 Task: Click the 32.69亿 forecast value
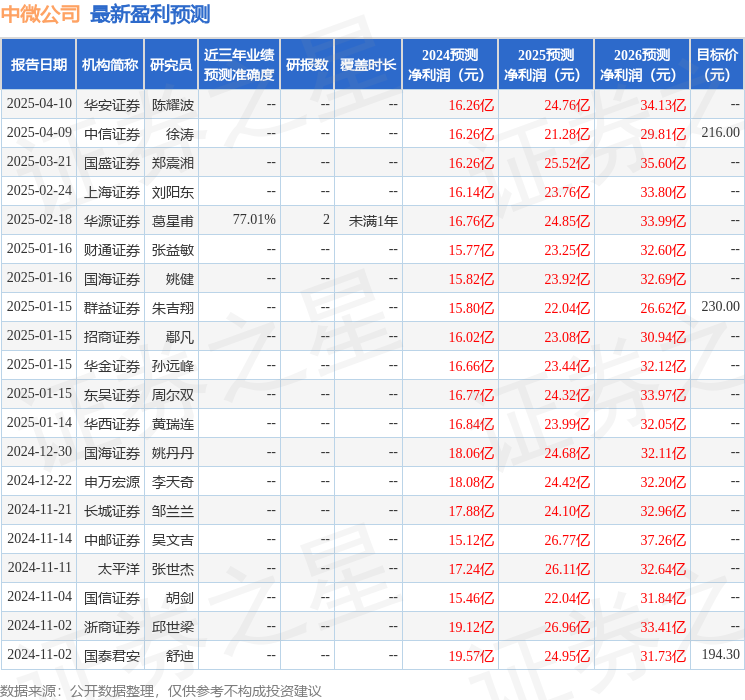[663, 279]
